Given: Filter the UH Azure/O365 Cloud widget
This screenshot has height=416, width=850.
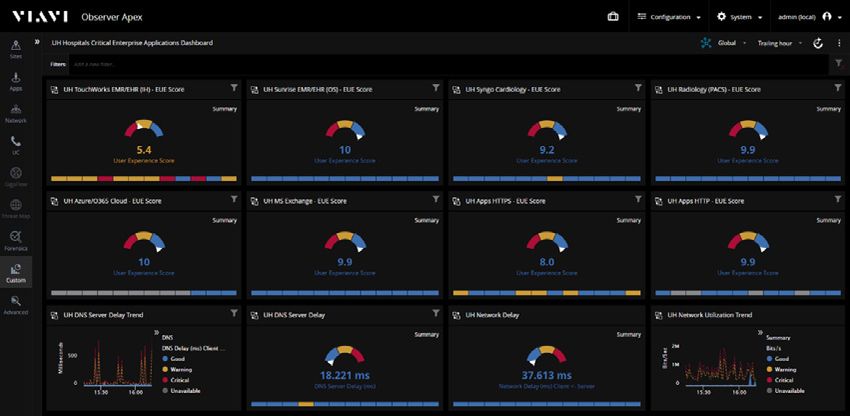Looking at the screenshot, I should [x=234, y=199].
